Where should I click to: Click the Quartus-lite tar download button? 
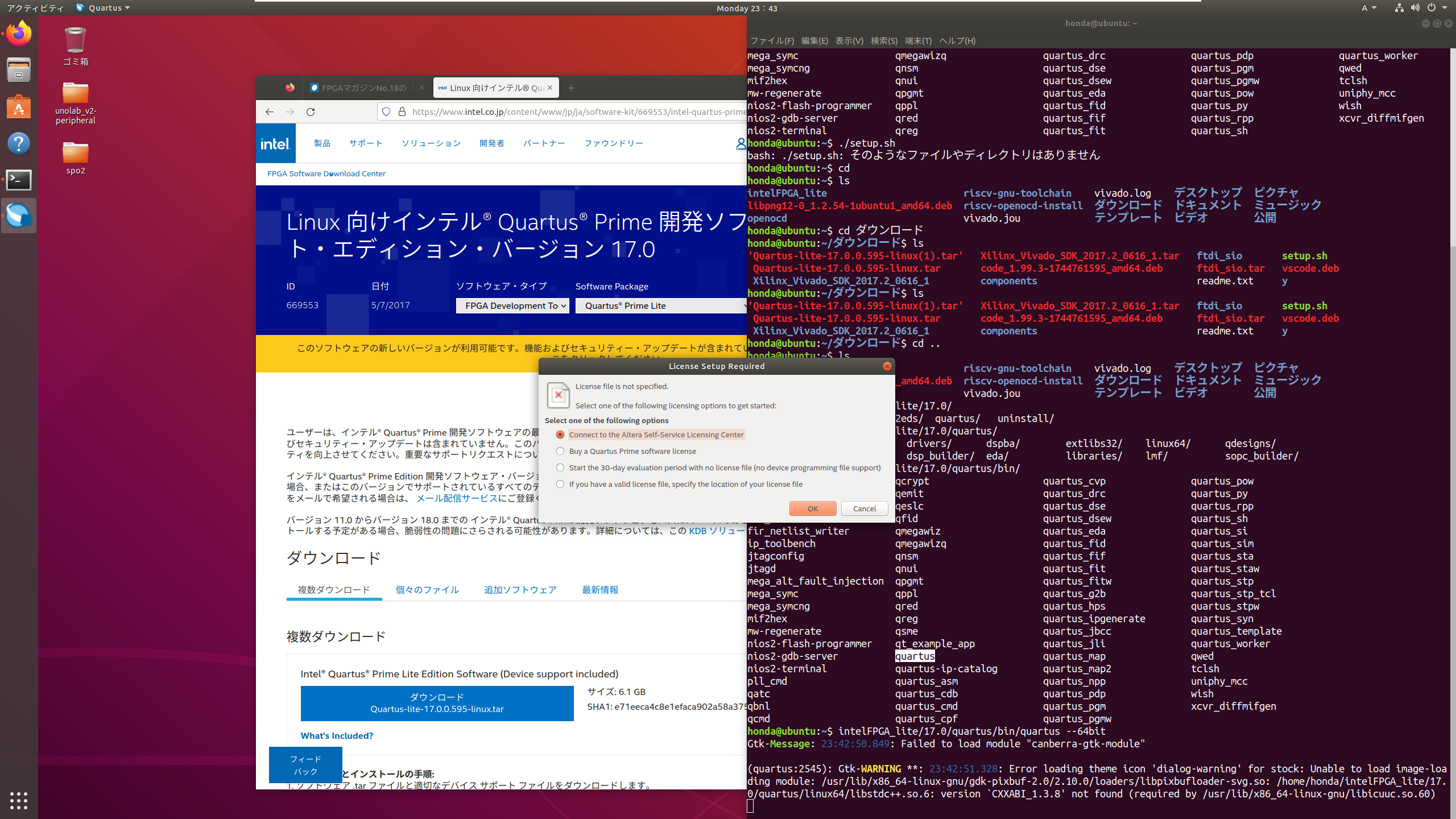437,703
